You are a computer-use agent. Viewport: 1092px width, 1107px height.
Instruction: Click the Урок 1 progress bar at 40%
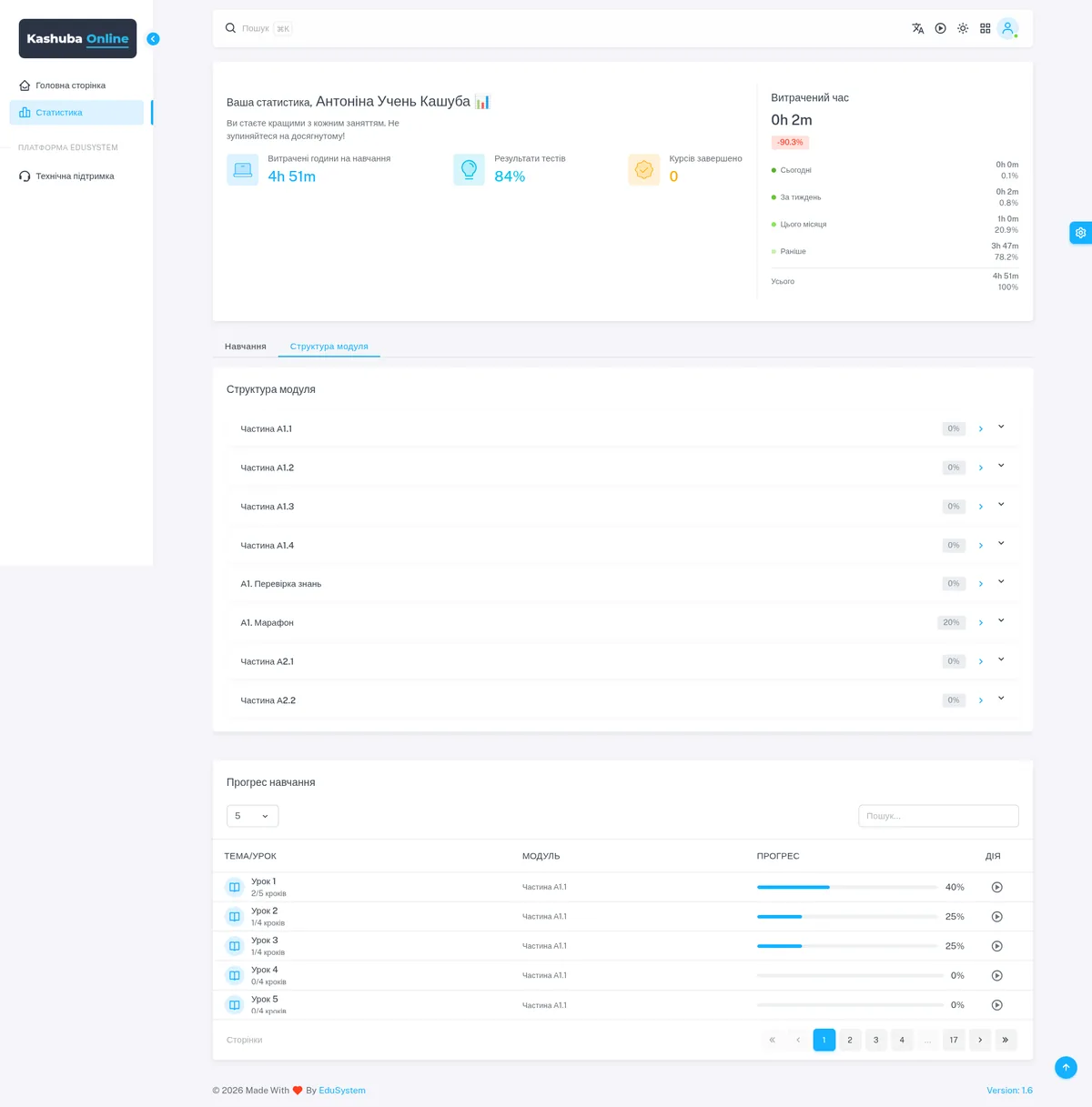(847, 887)
